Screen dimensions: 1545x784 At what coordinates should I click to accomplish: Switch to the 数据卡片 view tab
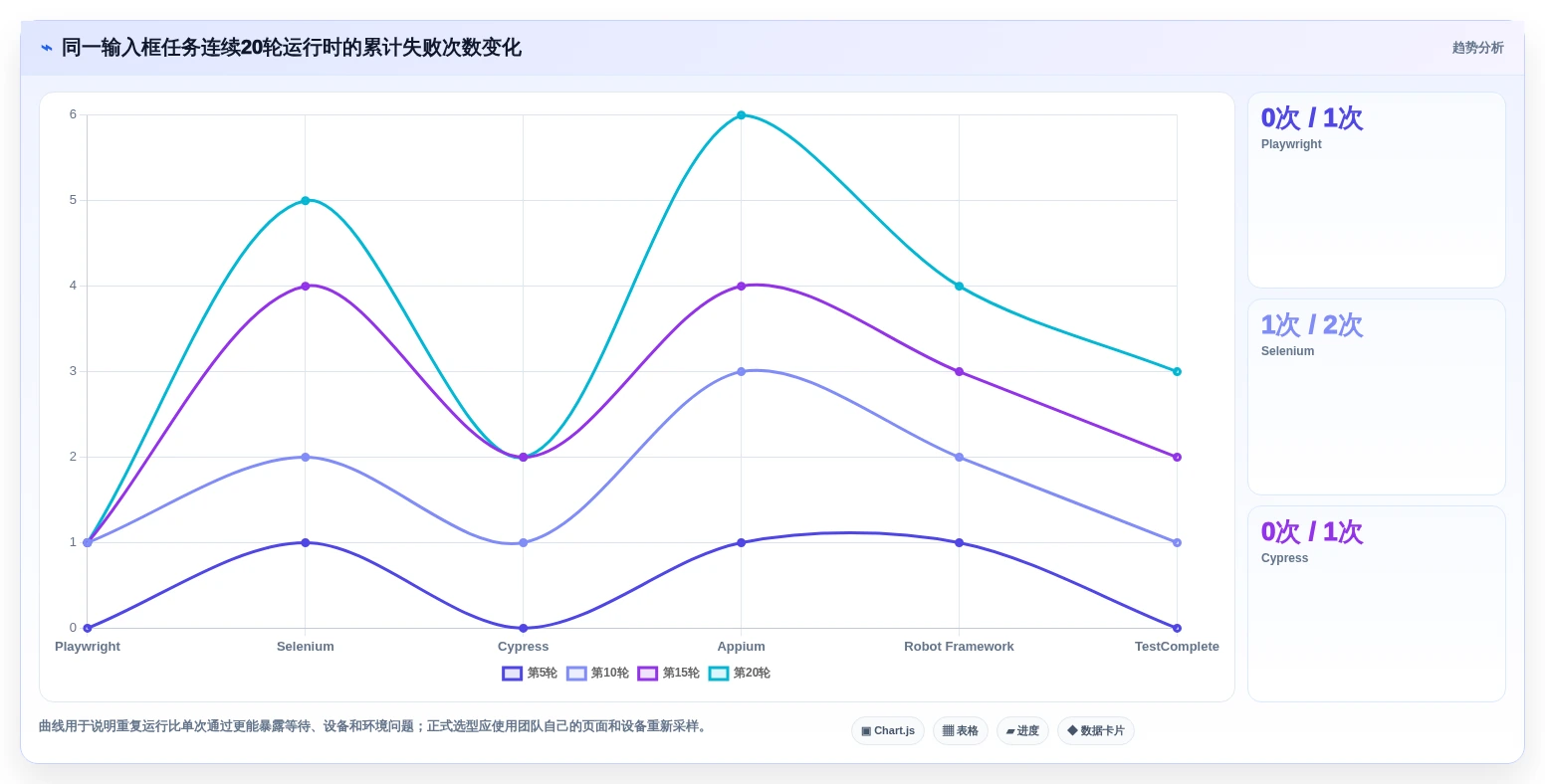click(1096, 731)
